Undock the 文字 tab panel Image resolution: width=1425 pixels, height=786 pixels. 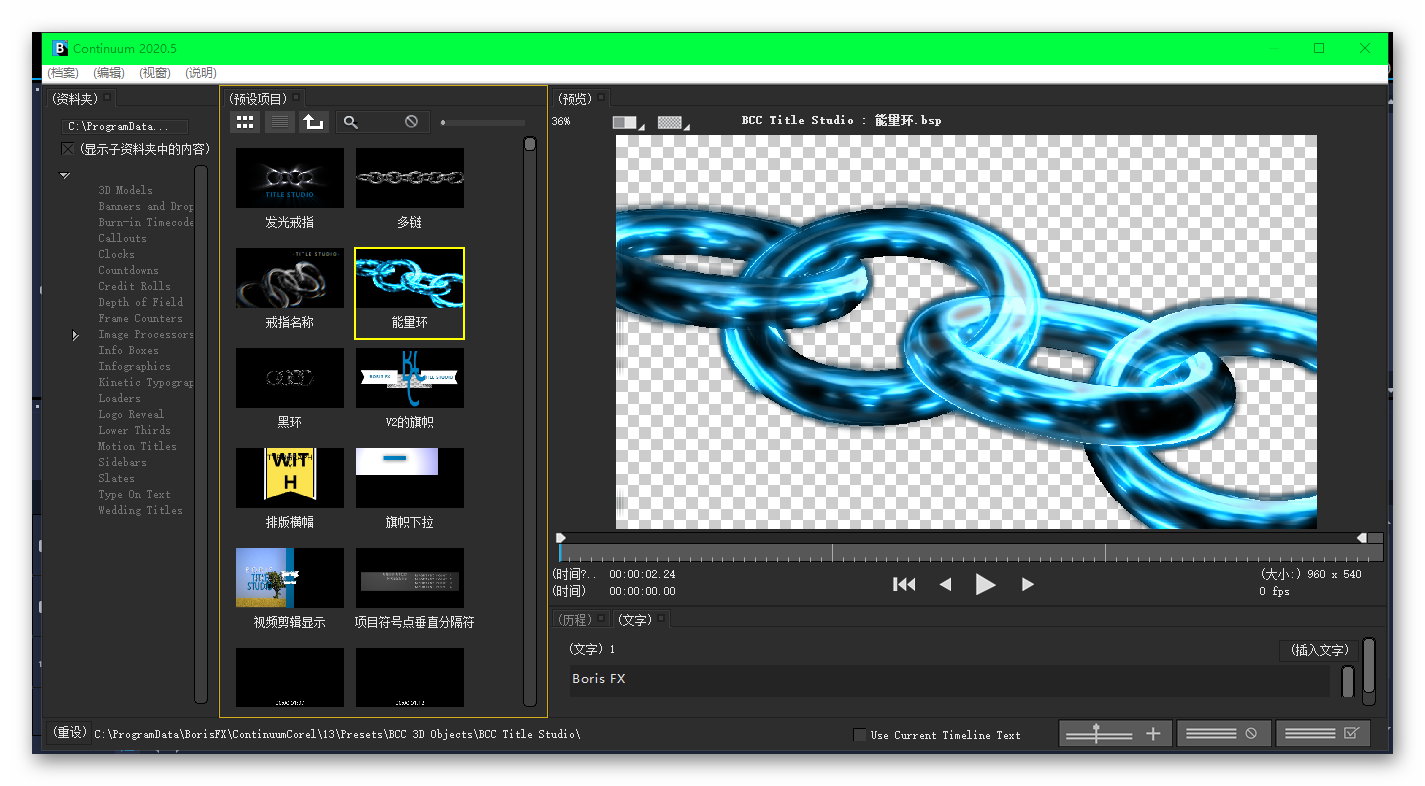[661, 619]
